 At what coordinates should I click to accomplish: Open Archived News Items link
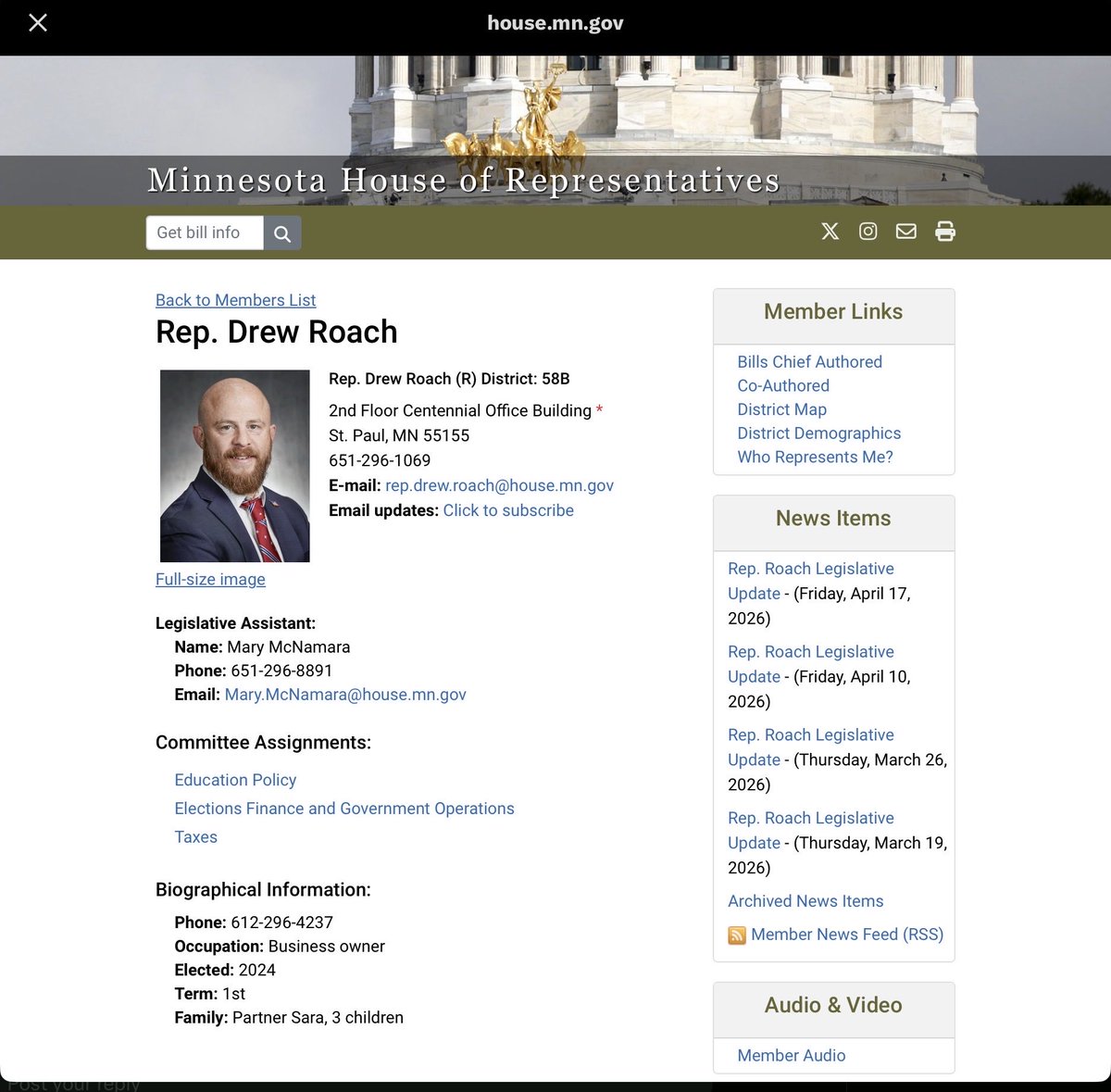click(x=805, y=901)
